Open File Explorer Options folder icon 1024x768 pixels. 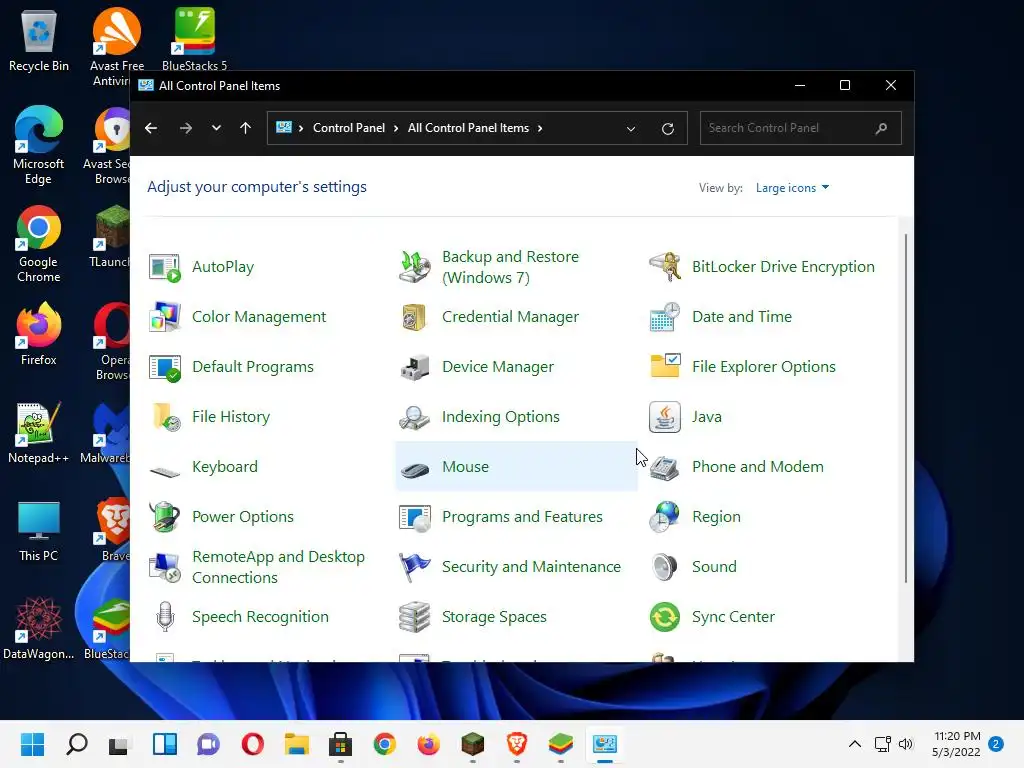(x=665, y=366)
